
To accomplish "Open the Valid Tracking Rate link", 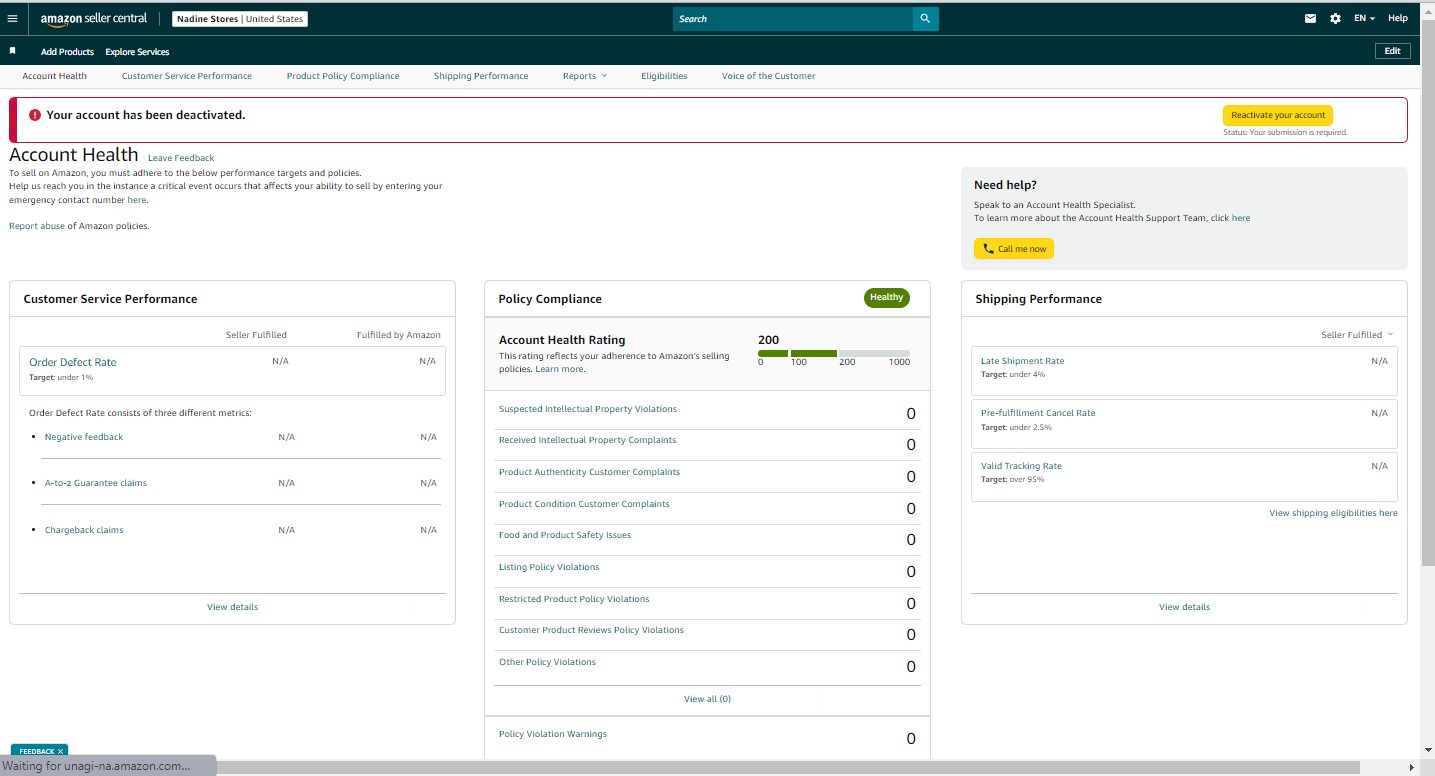I will [x=1021, y=466].
